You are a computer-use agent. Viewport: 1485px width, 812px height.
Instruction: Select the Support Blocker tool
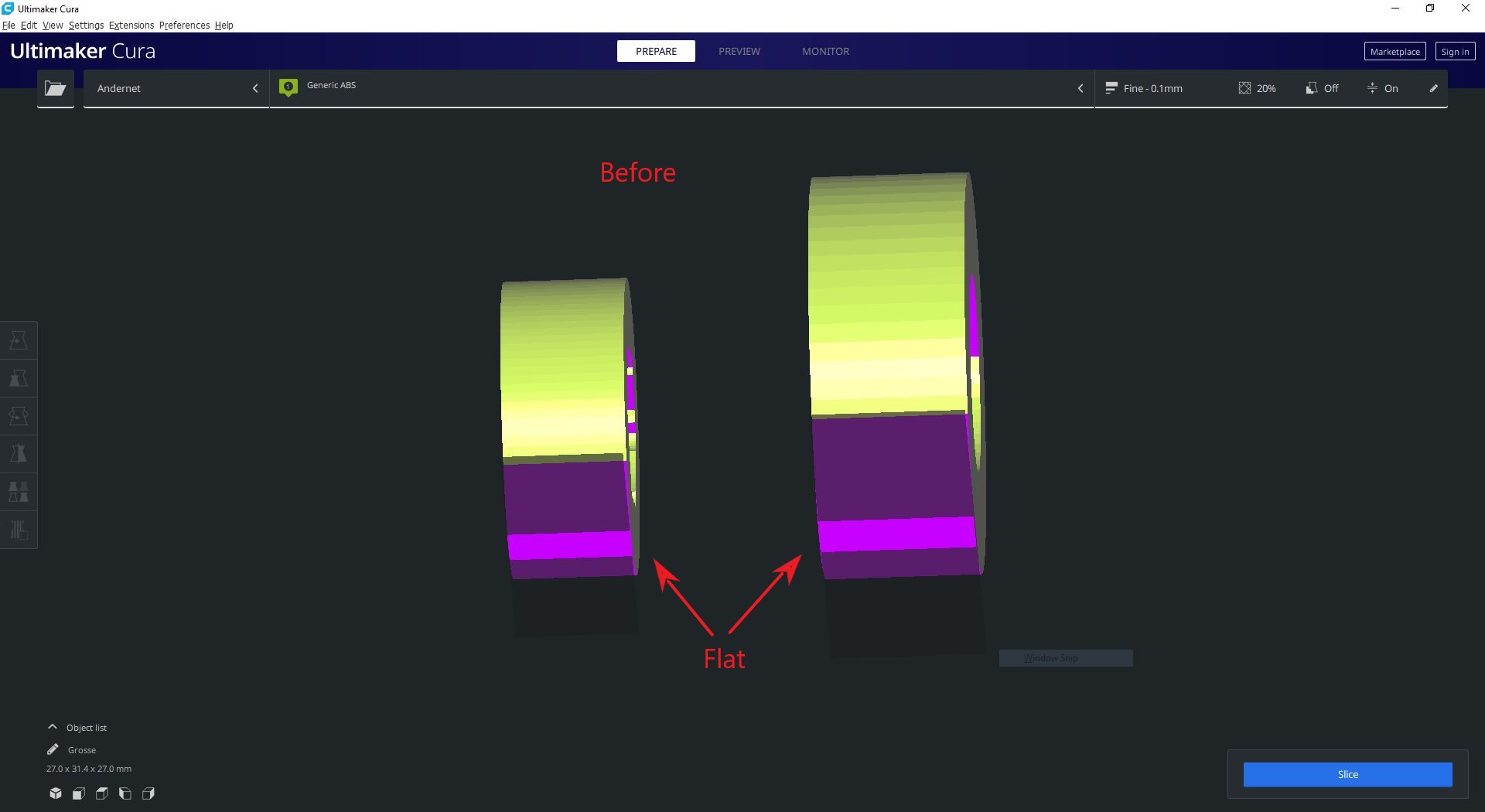coord(19,530)
